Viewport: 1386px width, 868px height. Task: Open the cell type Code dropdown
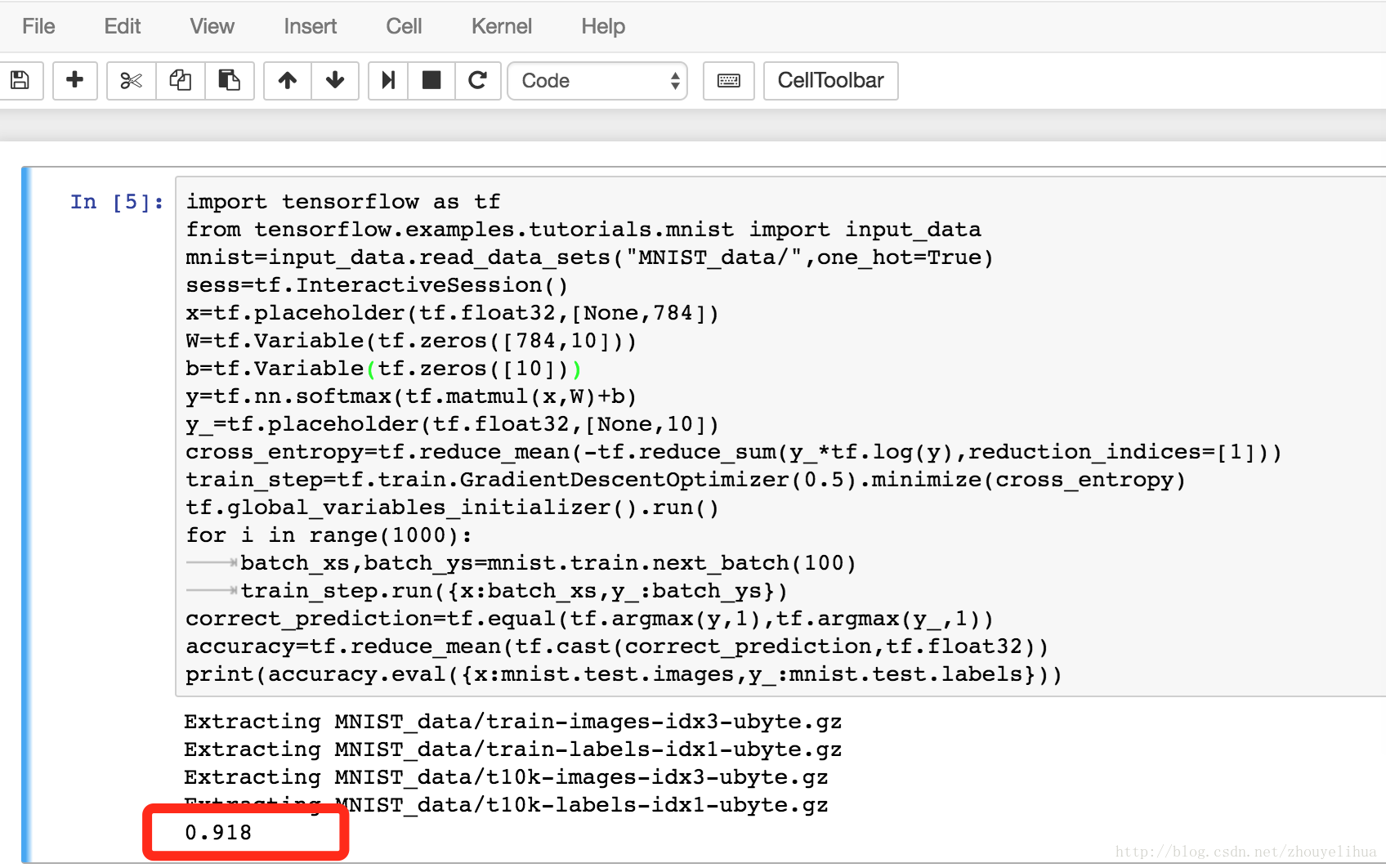coord(597,81)
